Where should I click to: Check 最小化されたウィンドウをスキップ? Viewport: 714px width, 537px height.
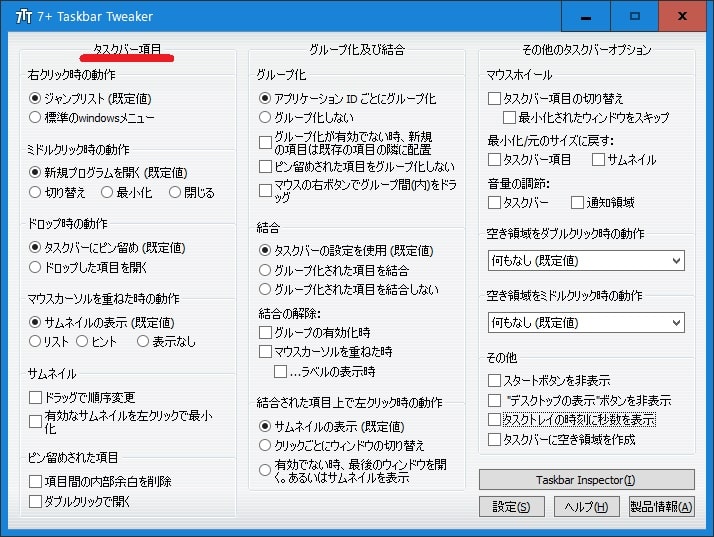(509, 118)
